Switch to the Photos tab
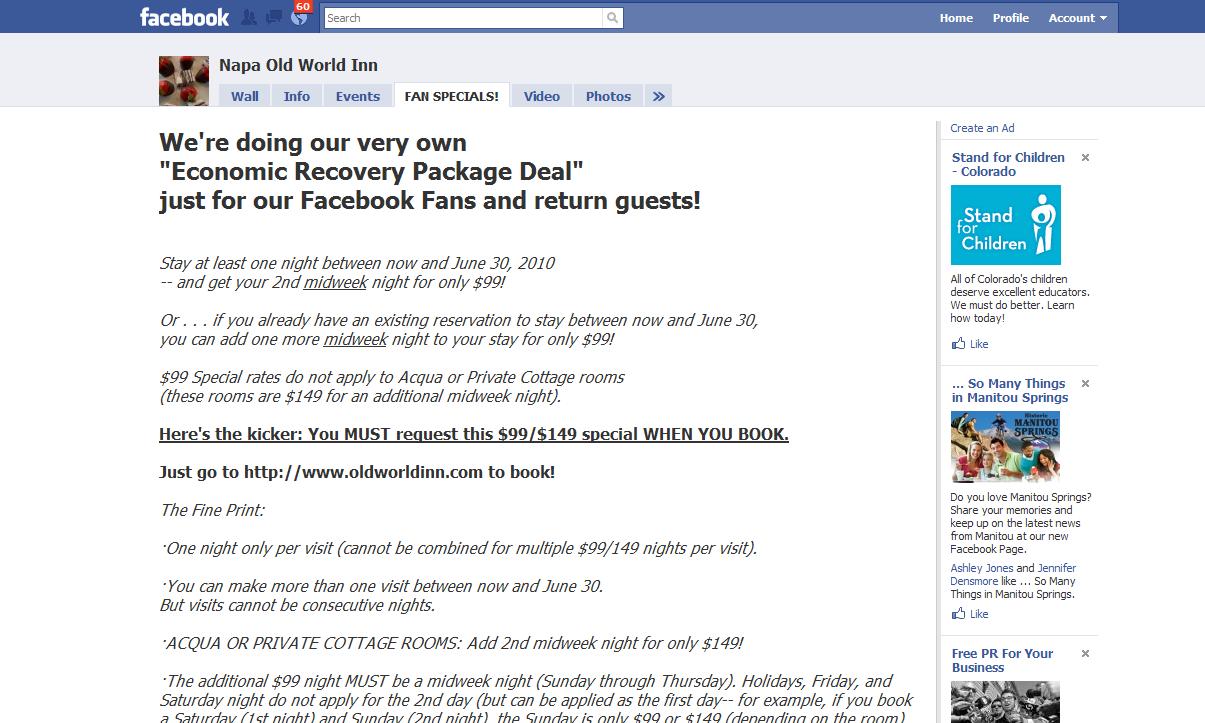Viewport: 1205px width, 723px height. [608, 96]
